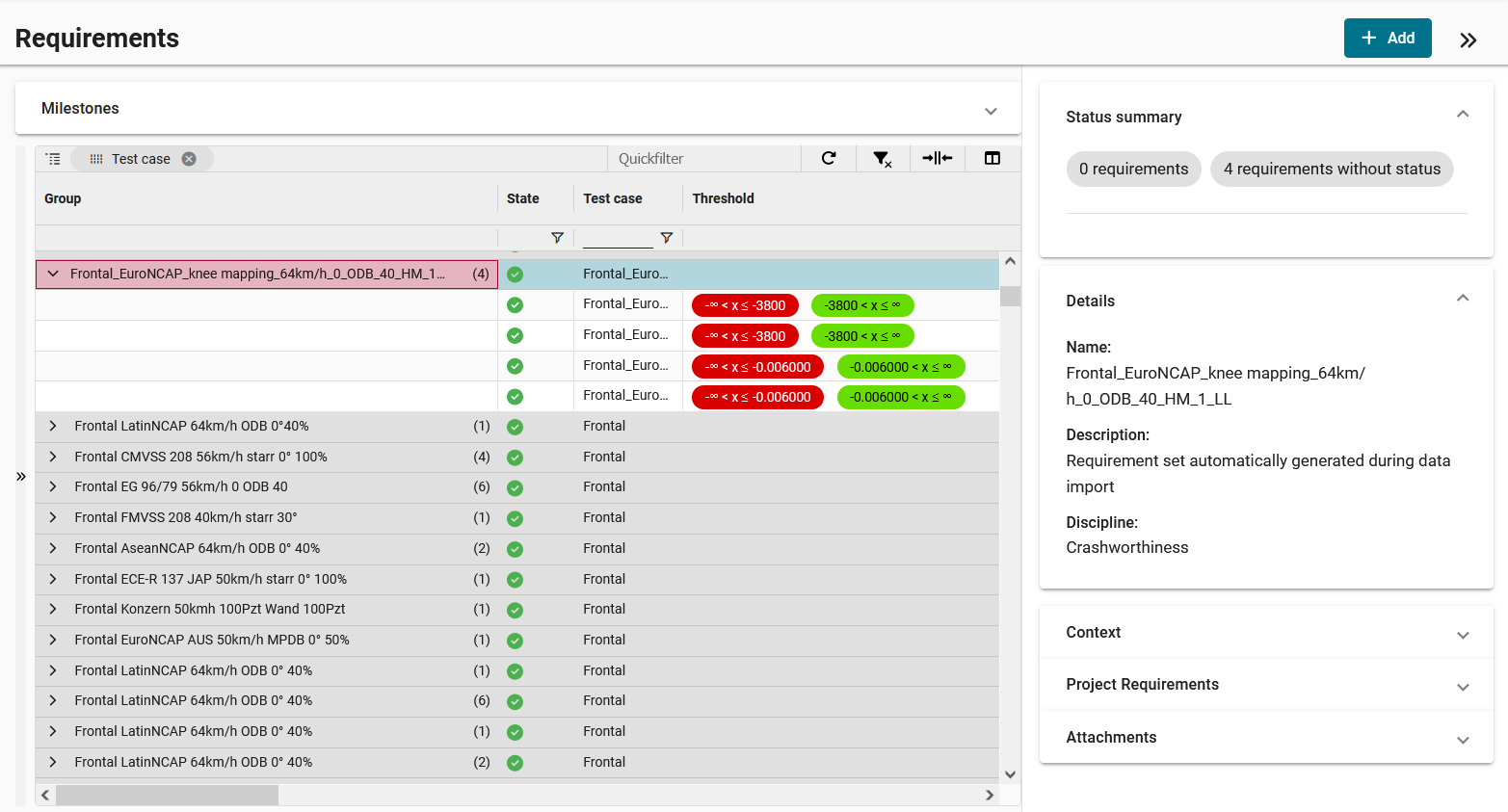Screen dimensions: 1508x812
Task: Expand left side panel double chevron
Action: click(x=21, y=476)
